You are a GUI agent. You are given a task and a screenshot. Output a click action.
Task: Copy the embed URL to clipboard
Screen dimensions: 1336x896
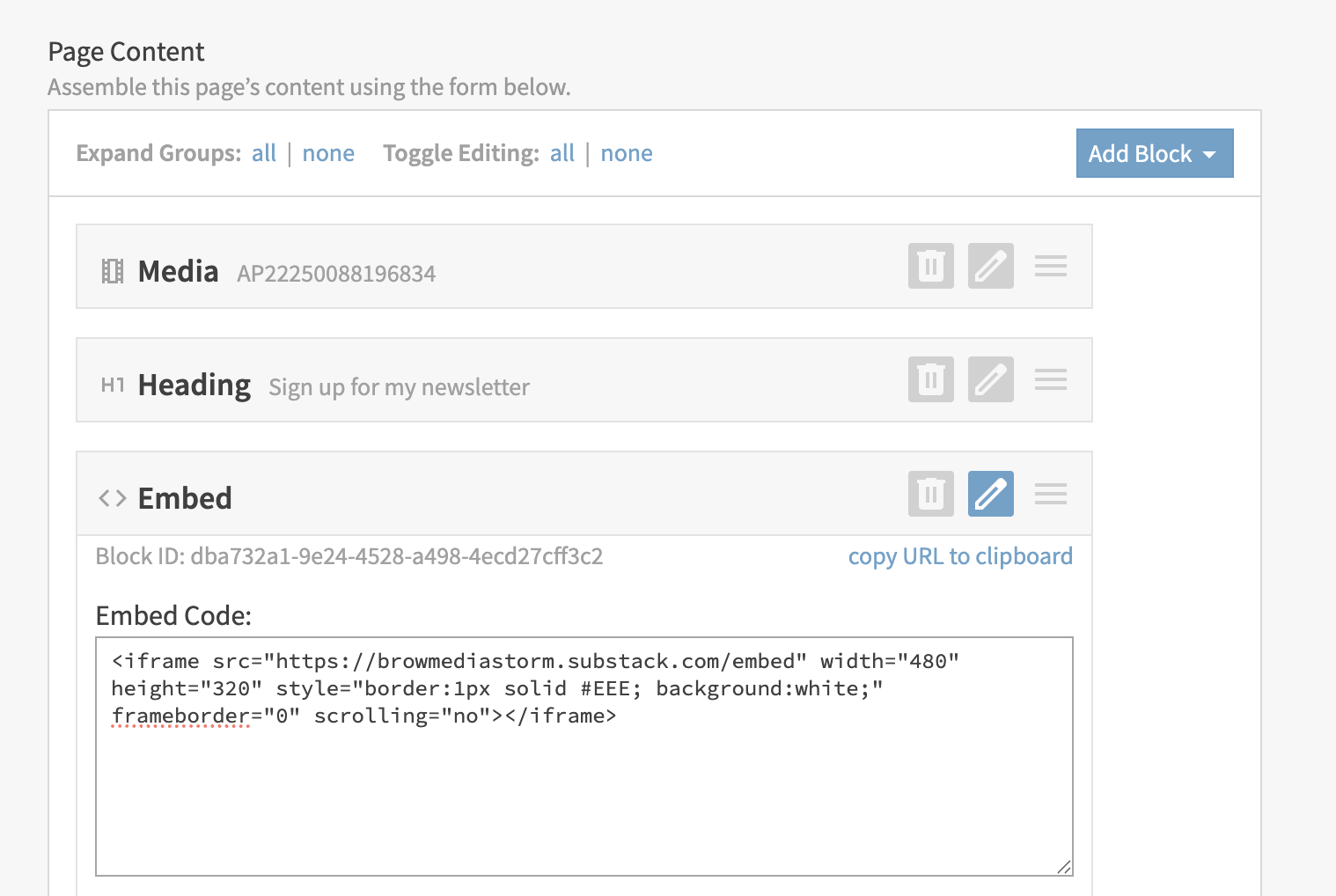(x=960, y=555)
